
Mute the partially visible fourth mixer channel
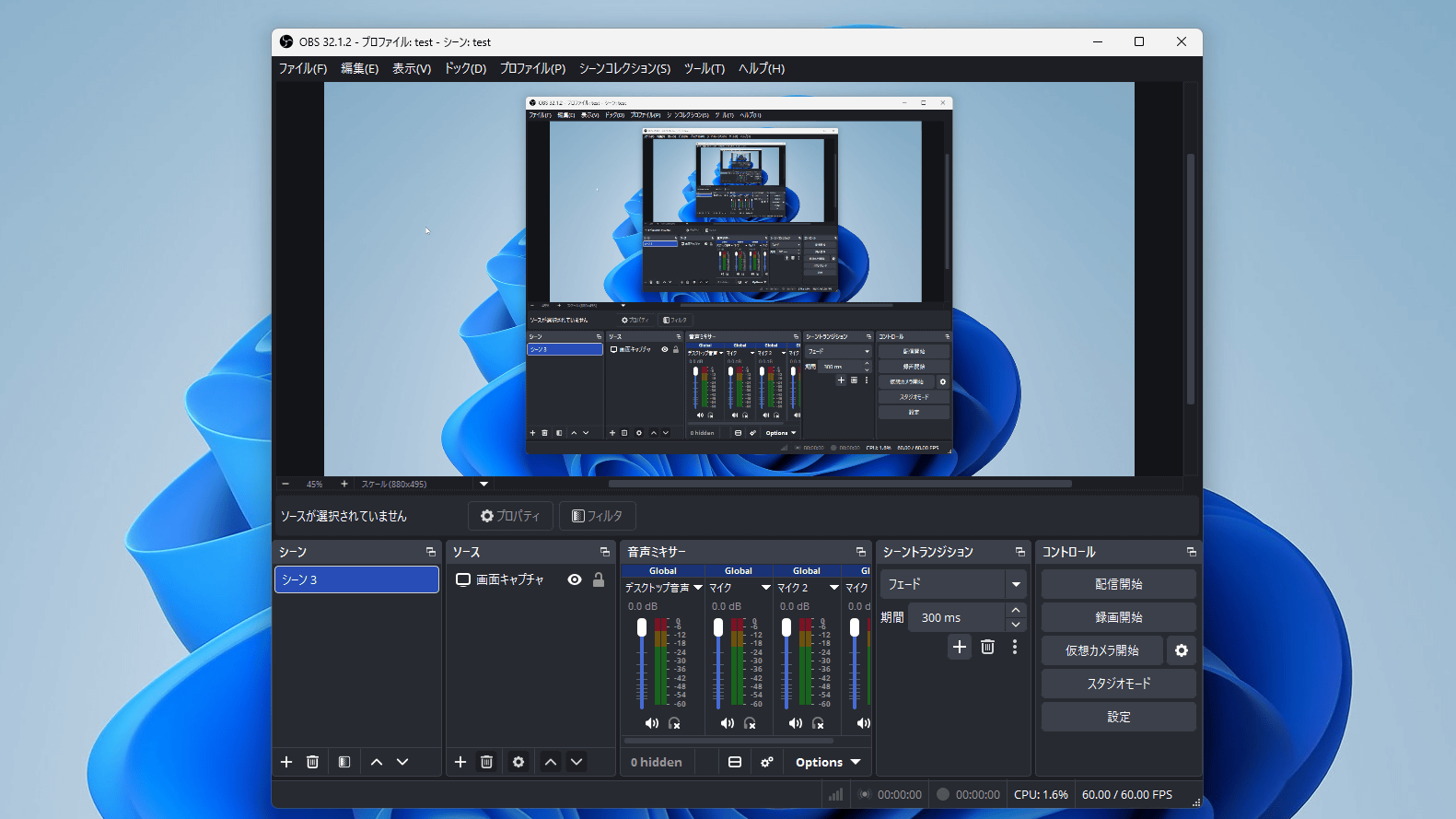(x=863, y=723)
